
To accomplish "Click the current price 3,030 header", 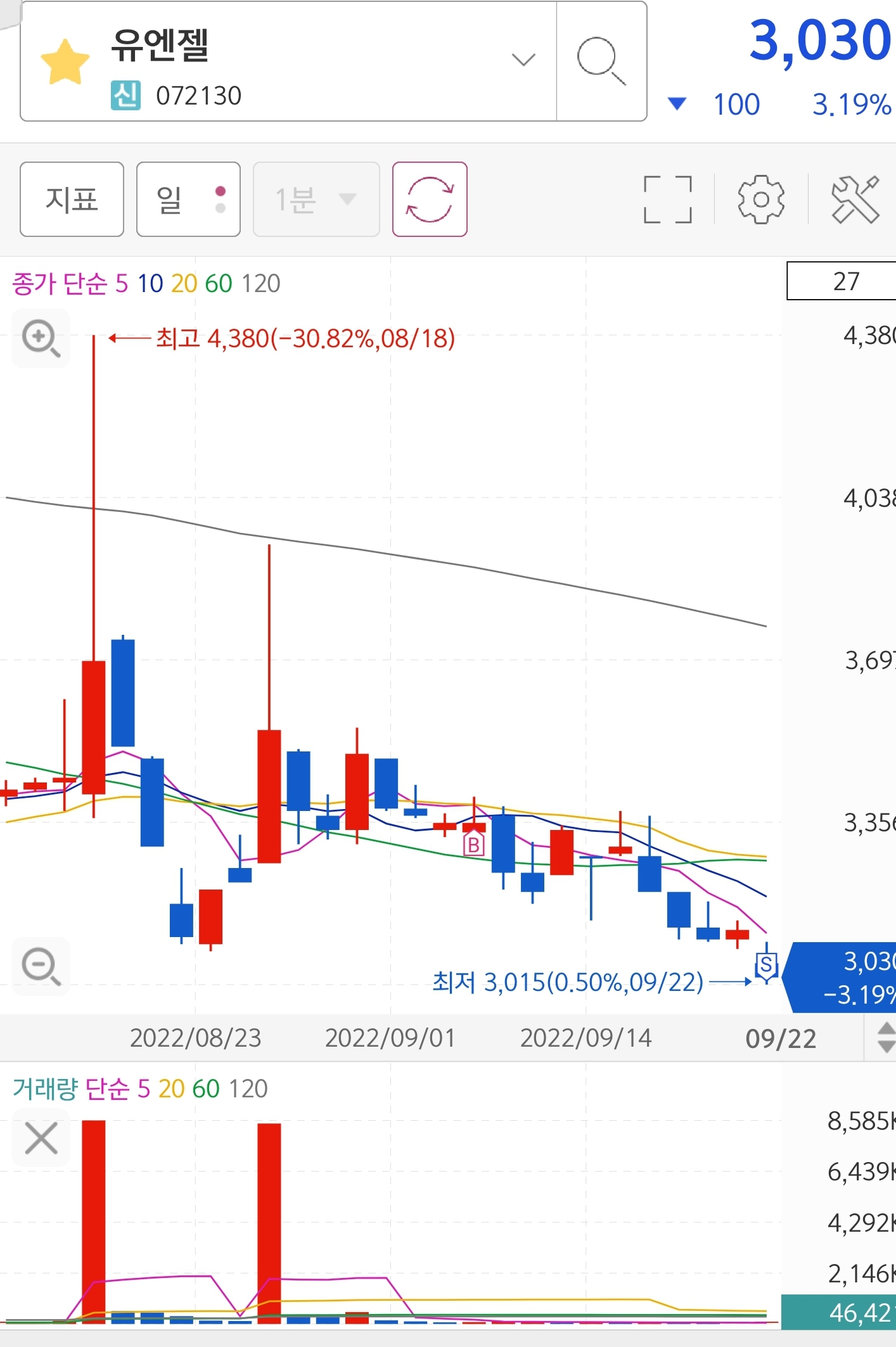I will [821, 40].
